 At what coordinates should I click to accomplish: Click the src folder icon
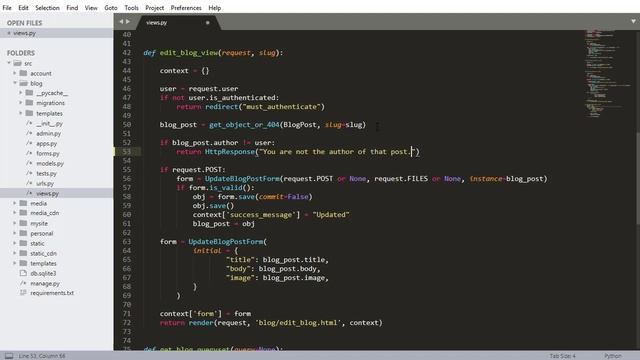pyautogui.click(x=17, y=63)
